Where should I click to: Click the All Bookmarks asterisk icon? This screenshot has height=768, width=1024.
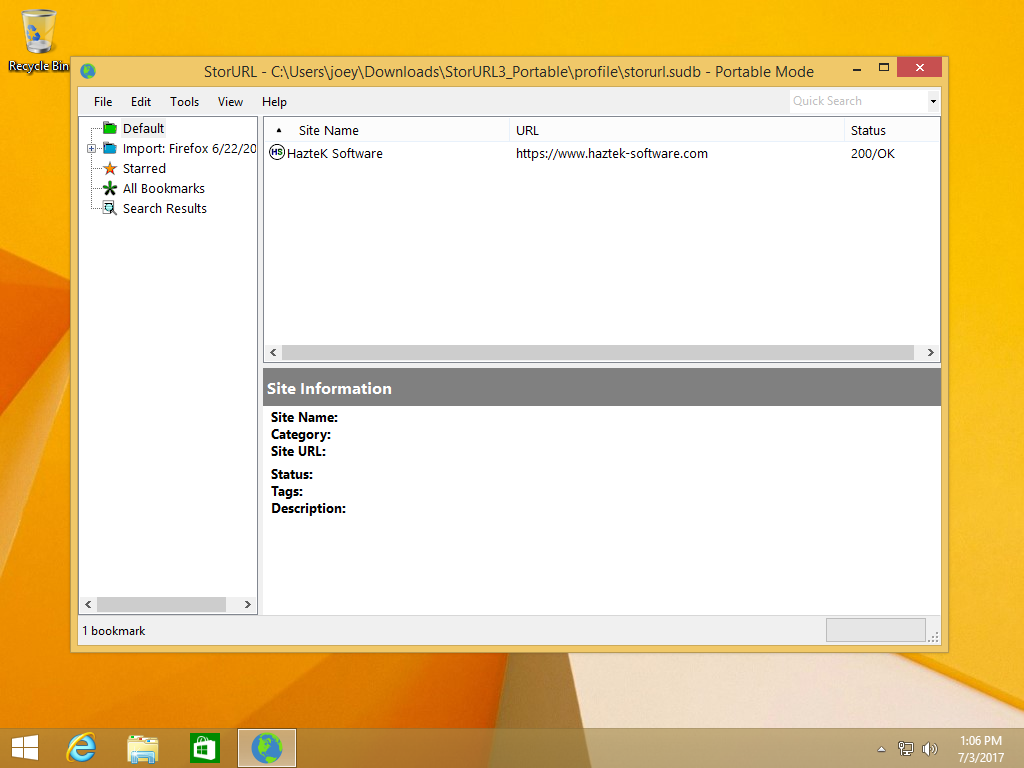(110, 188)
